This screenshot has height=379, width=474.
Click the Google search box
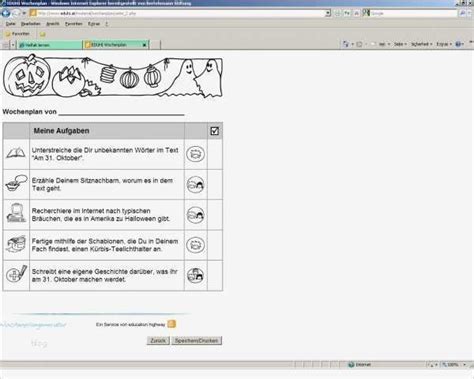(x=413, y=13)
